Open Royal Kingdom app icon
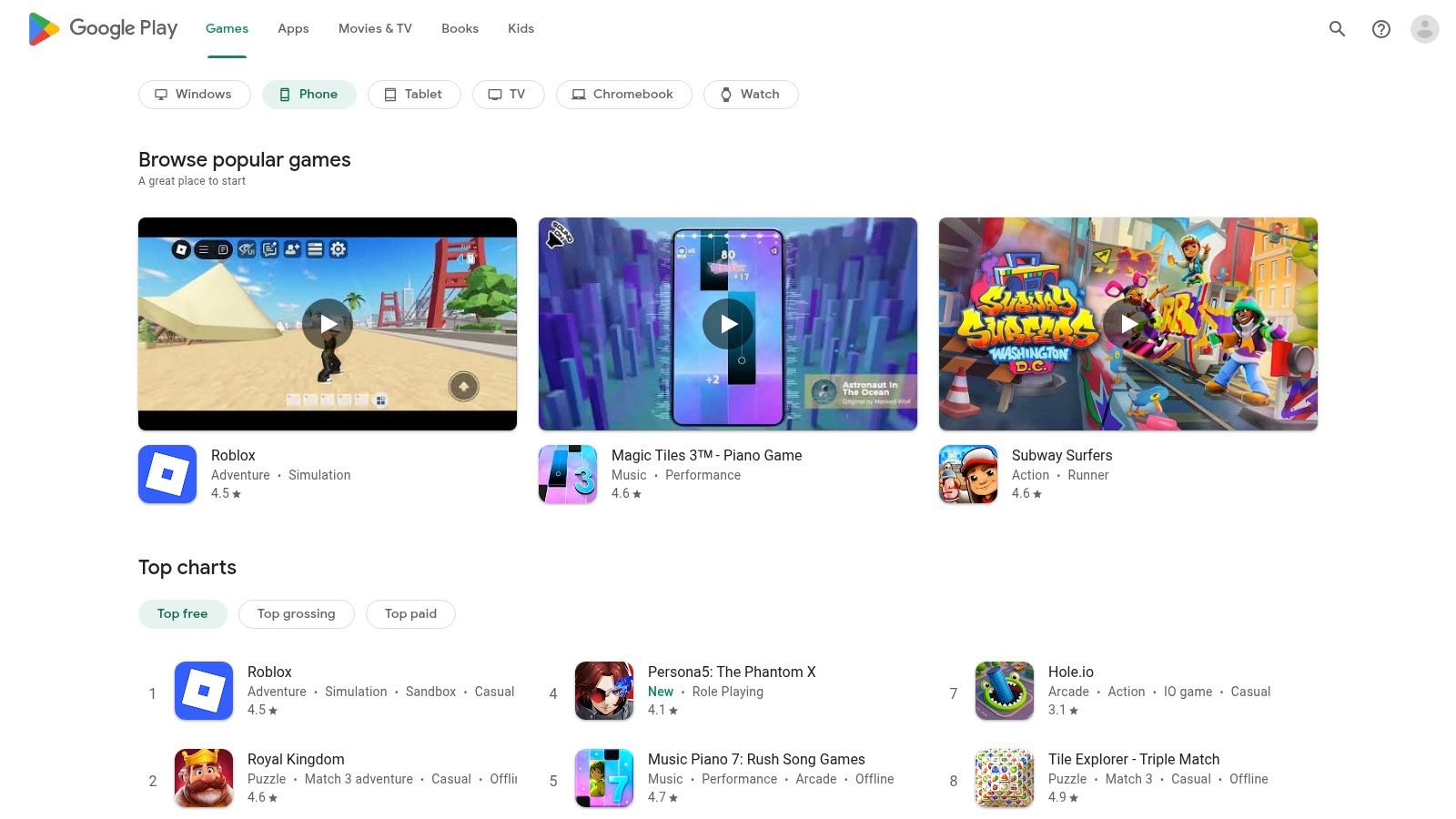This screenshot has width=1456, height=819. click(204, 778)
